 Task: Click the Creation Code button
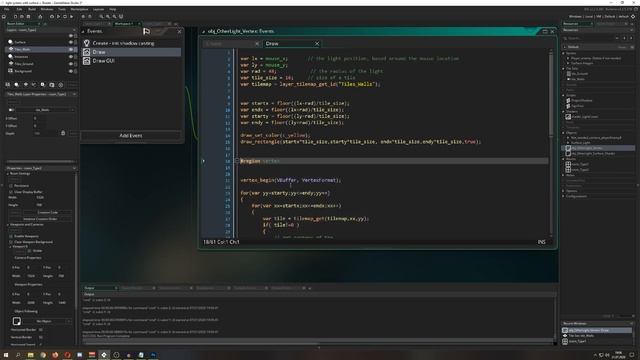point(47,213)
